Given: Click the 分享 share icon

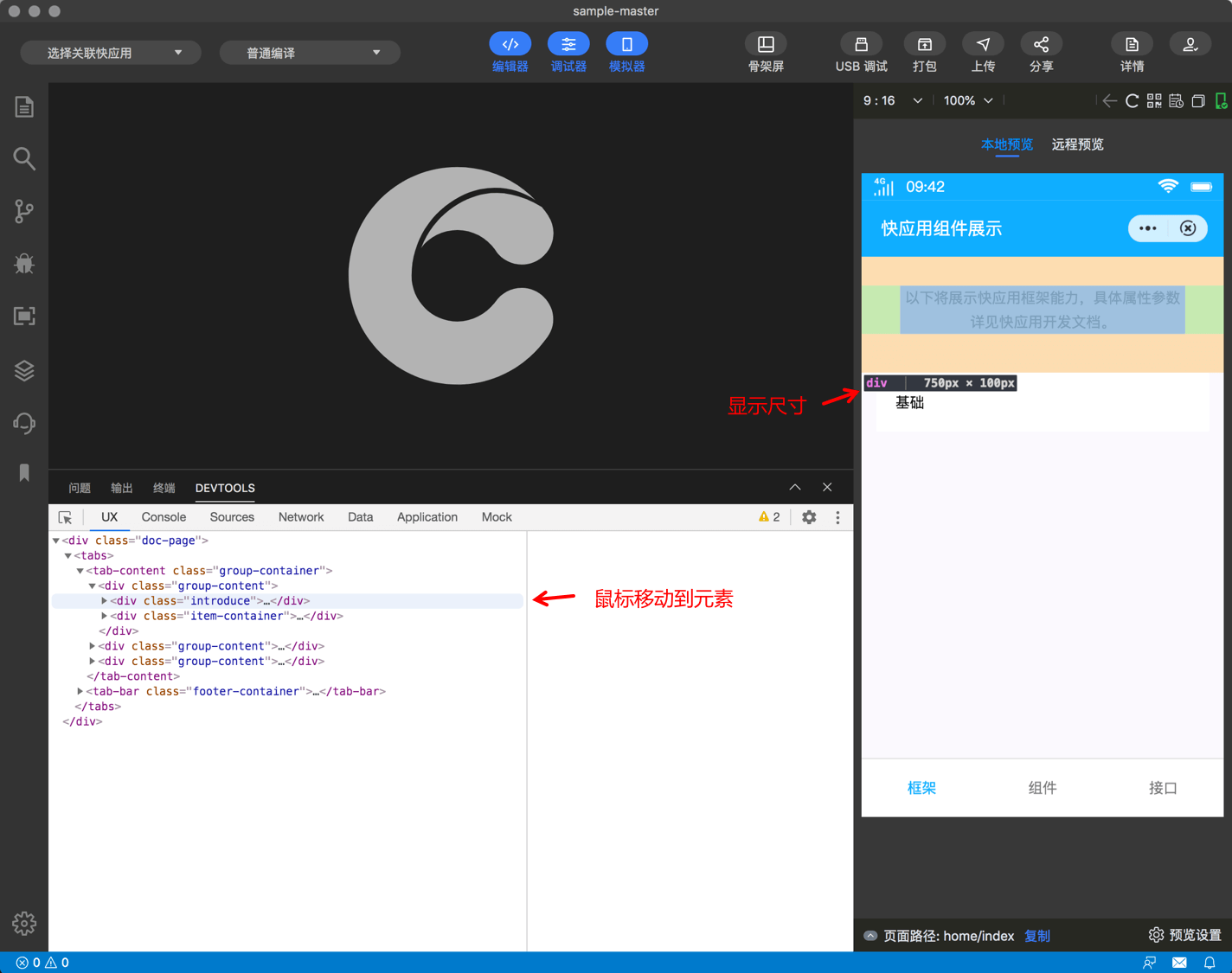Looking at the screenshot, I should click(x=1041, y=52).
